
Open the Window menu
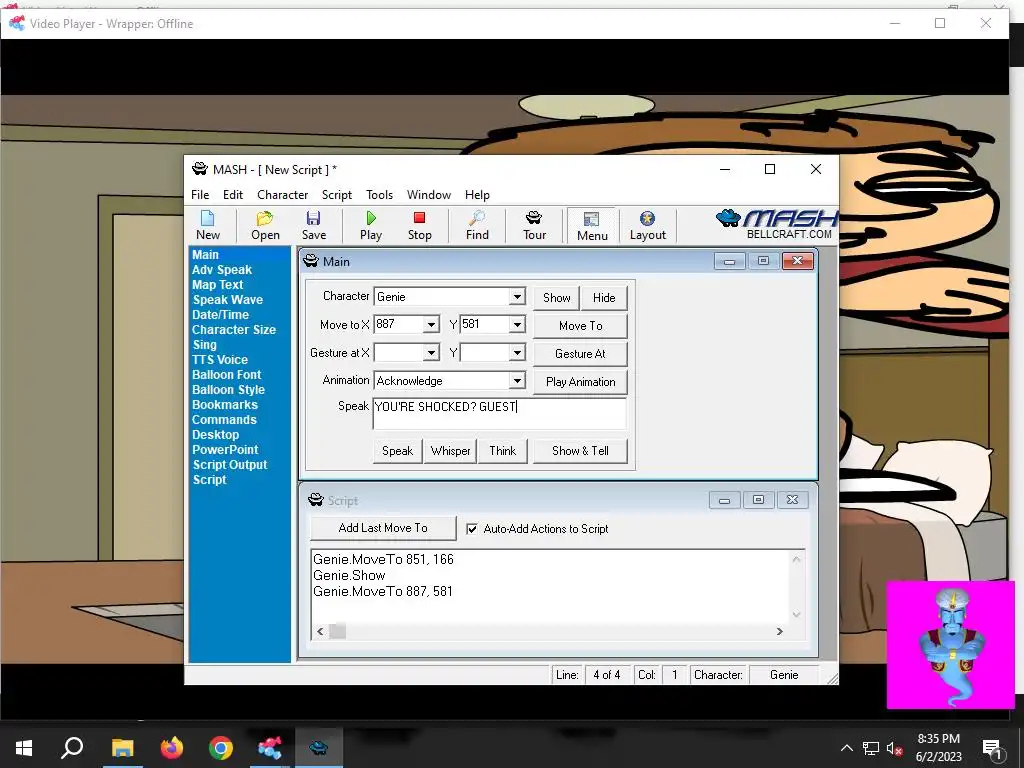(x=428, y=195)
